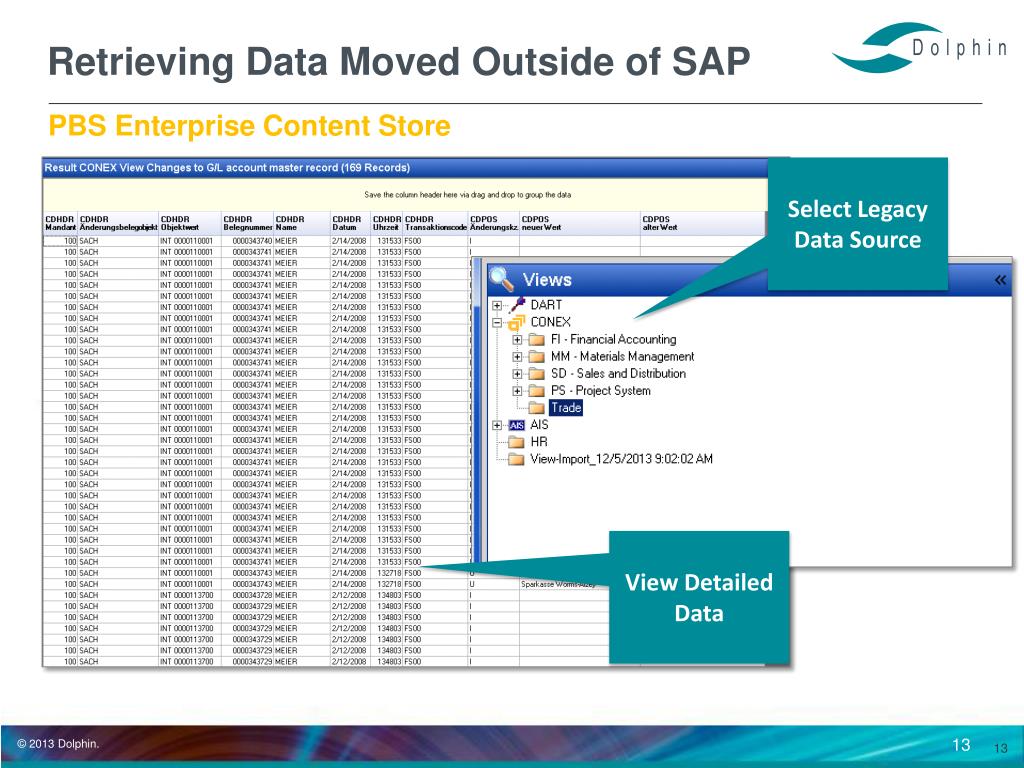Screen dimensions: 1024x768
Task: Select cell with Belegnummer 0000343740
Action: click(248, 241)
